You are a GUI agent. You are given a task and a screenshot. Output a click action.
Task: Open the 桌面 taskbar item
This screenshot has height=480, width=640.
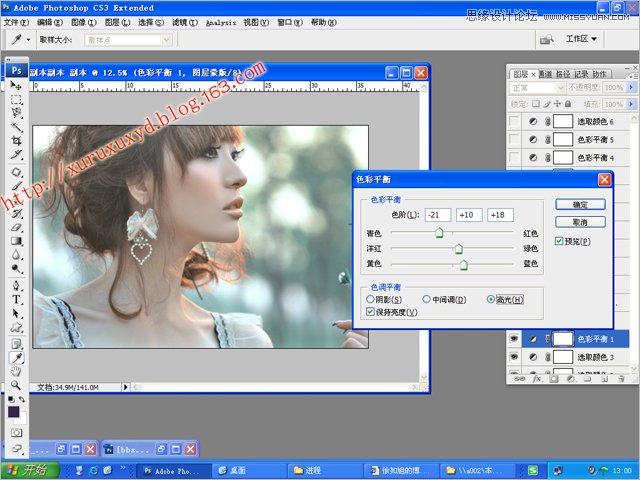click(249, 470)
